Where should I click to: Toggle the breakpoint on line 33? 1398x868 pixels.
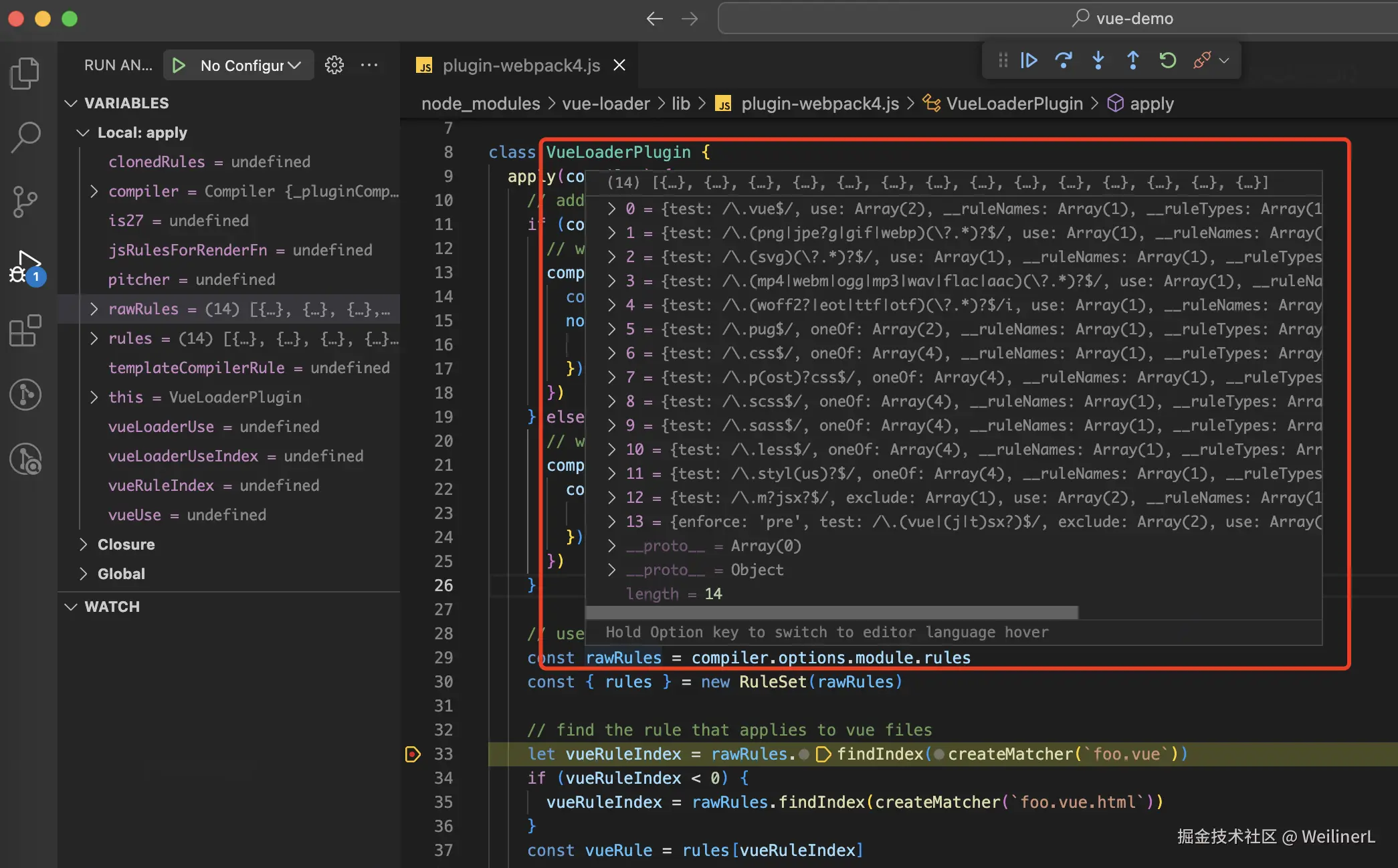point(413,754)
